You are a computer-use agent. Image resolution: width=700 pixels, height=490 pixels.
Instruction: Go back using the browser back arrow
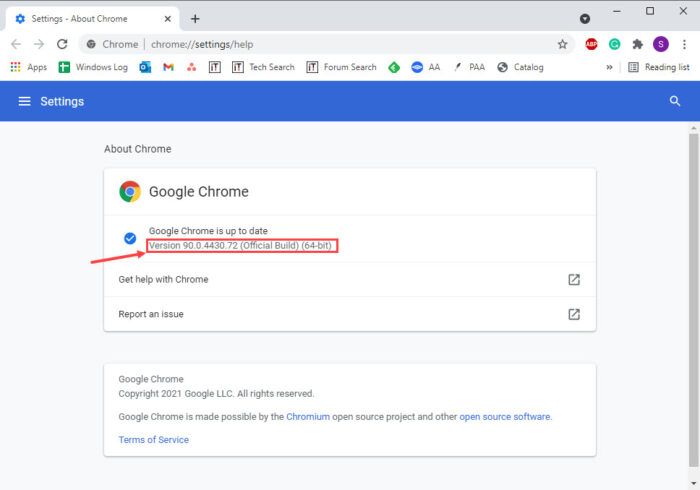click(x=16, y=44)
